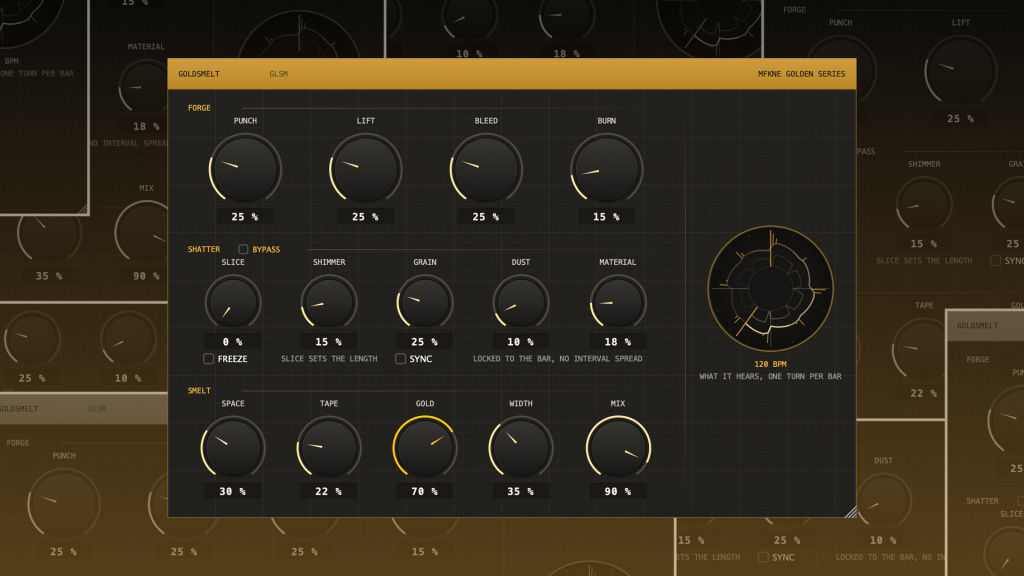The width and height of the screenshot is (1024, 576).
Task: Click the Tape value readout of 22 %
Action: click(x=329, y=491)
